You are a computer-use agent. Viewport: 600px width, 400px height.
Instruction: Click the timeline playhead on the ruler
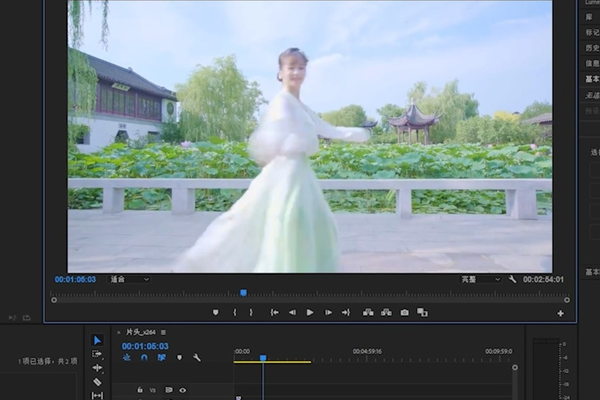pyautogui.click(x=263, y=358)
